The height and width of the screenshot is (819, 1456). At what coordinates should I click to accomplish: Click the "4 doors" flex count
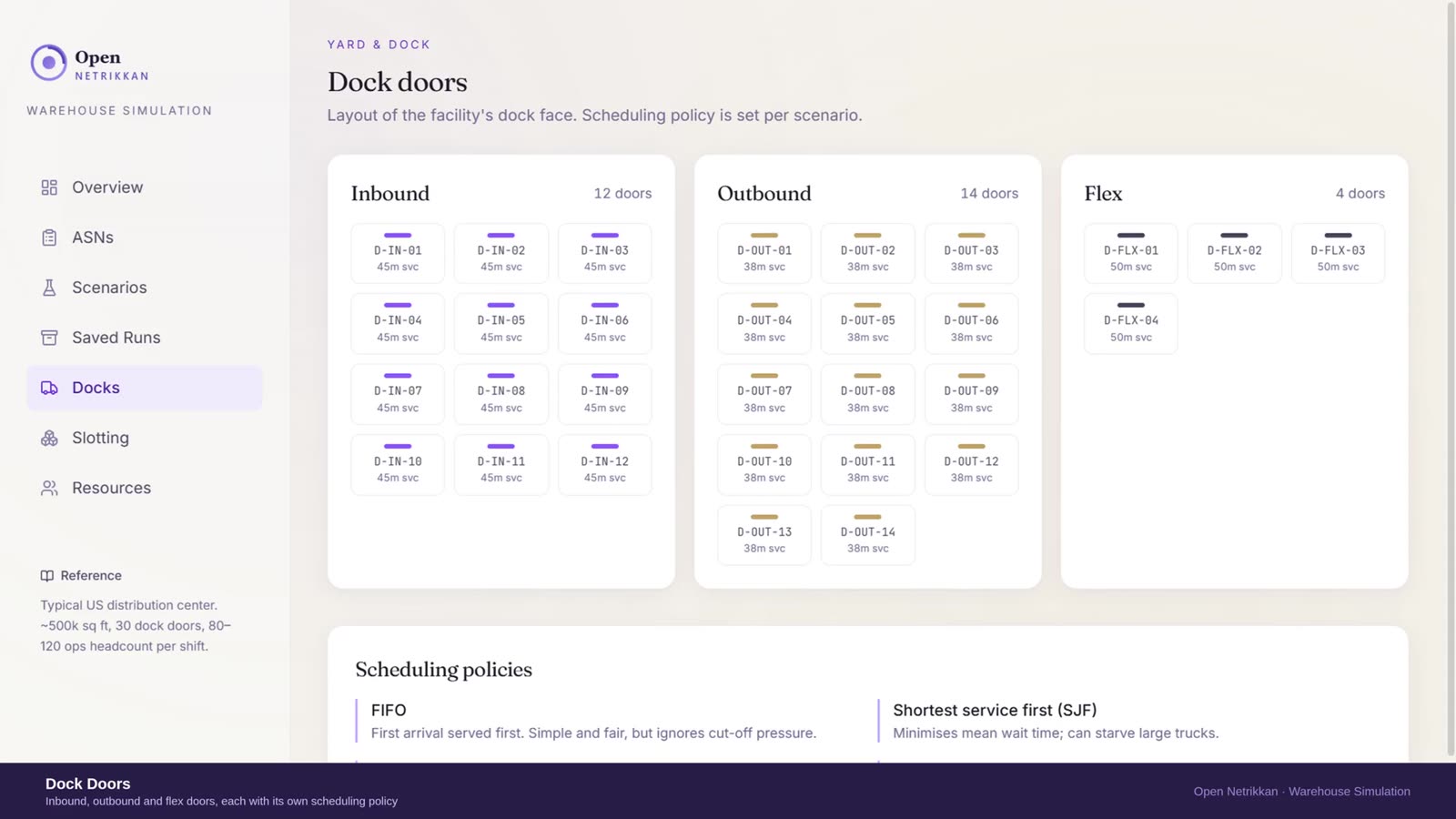[x=1360, y=194]
